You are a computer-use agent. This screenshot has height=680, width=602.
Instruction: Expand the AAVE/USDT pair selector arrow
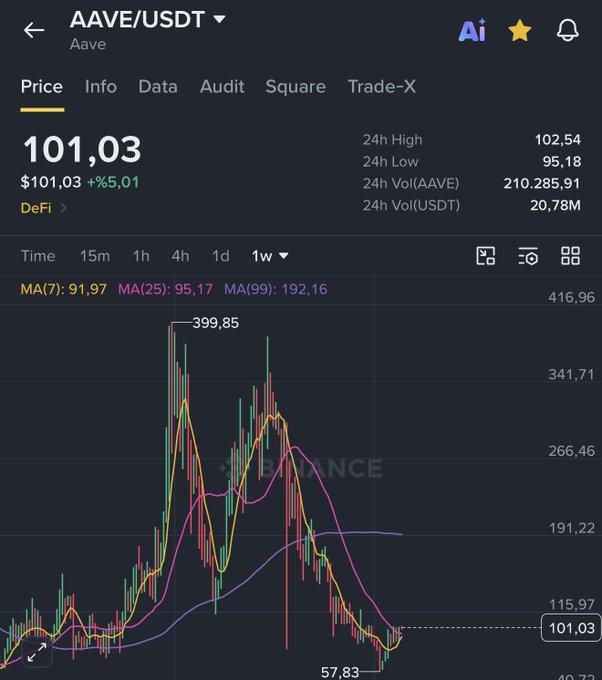219,19
